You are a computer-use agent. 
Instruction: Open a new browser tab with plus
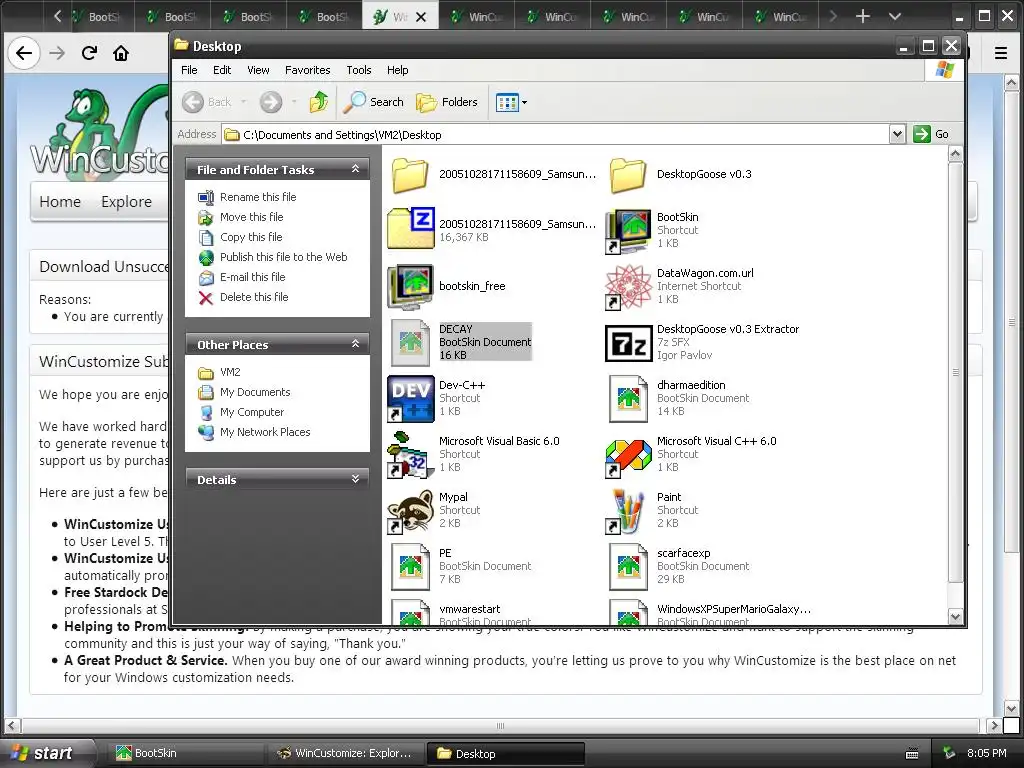coord(863,16)
